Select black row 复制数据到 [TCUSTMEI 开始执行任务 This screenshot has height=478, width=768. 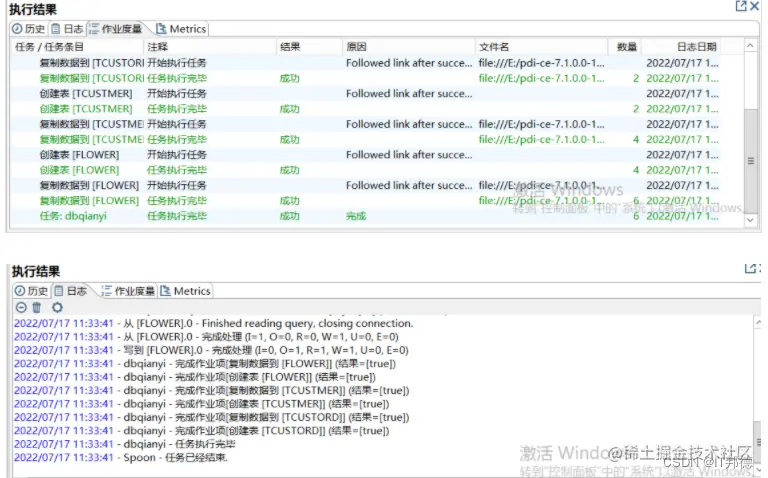[377, 124]
